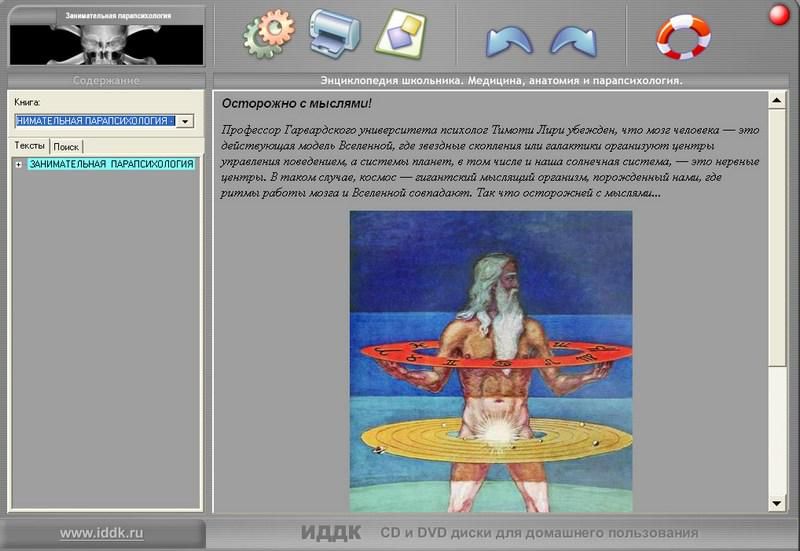Click the bearded man illustration

[x=490, y=360]
